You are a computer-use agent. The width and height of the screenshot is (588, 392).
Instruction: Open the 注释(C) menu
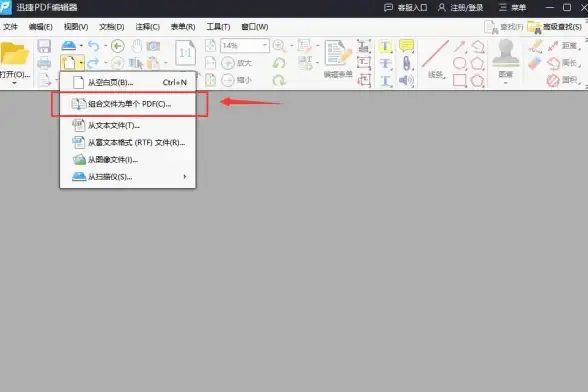(147, 27)
